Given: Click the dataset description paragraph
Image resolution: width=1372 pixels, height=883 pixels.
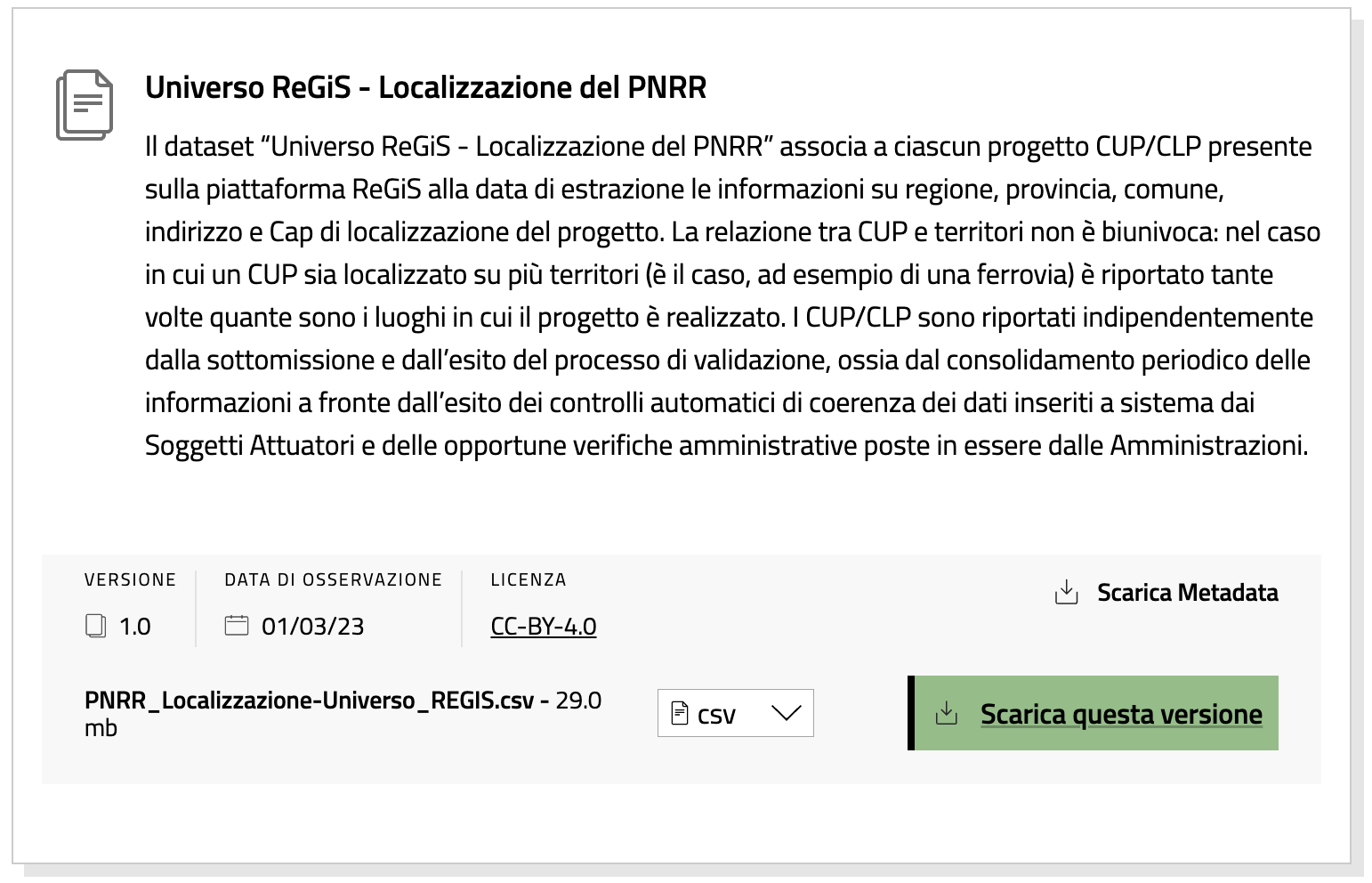Looking at the screenshot, I should point(732,296).
